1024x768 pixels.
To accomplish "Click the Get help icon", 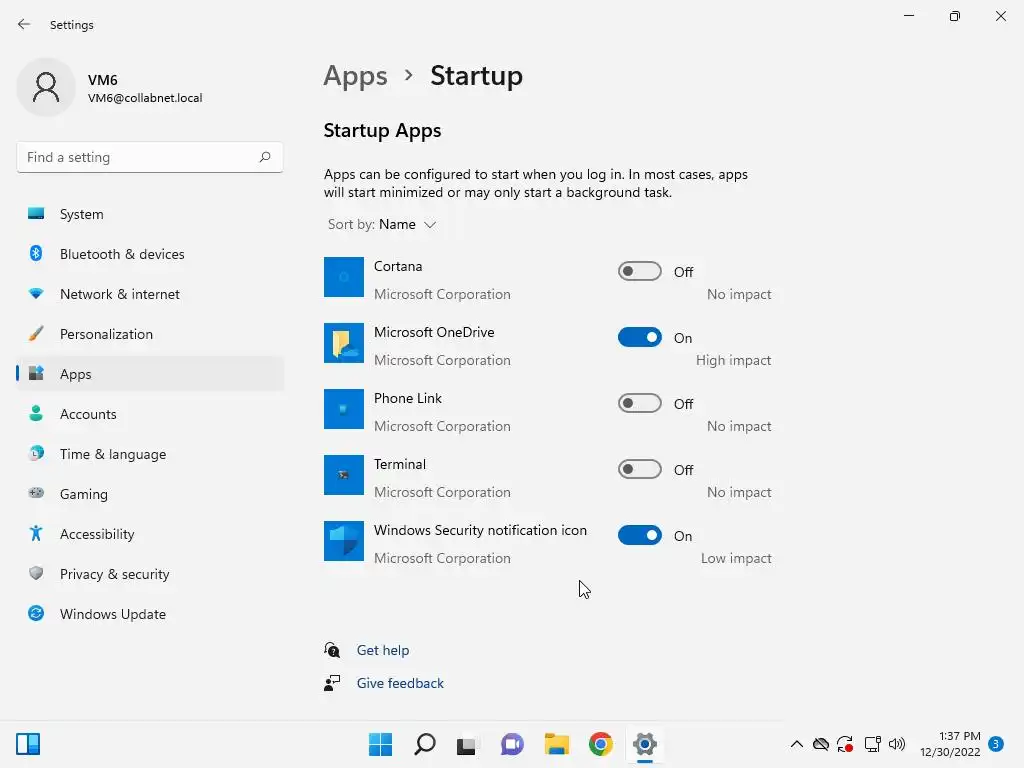I will click(x=332, y=650).
